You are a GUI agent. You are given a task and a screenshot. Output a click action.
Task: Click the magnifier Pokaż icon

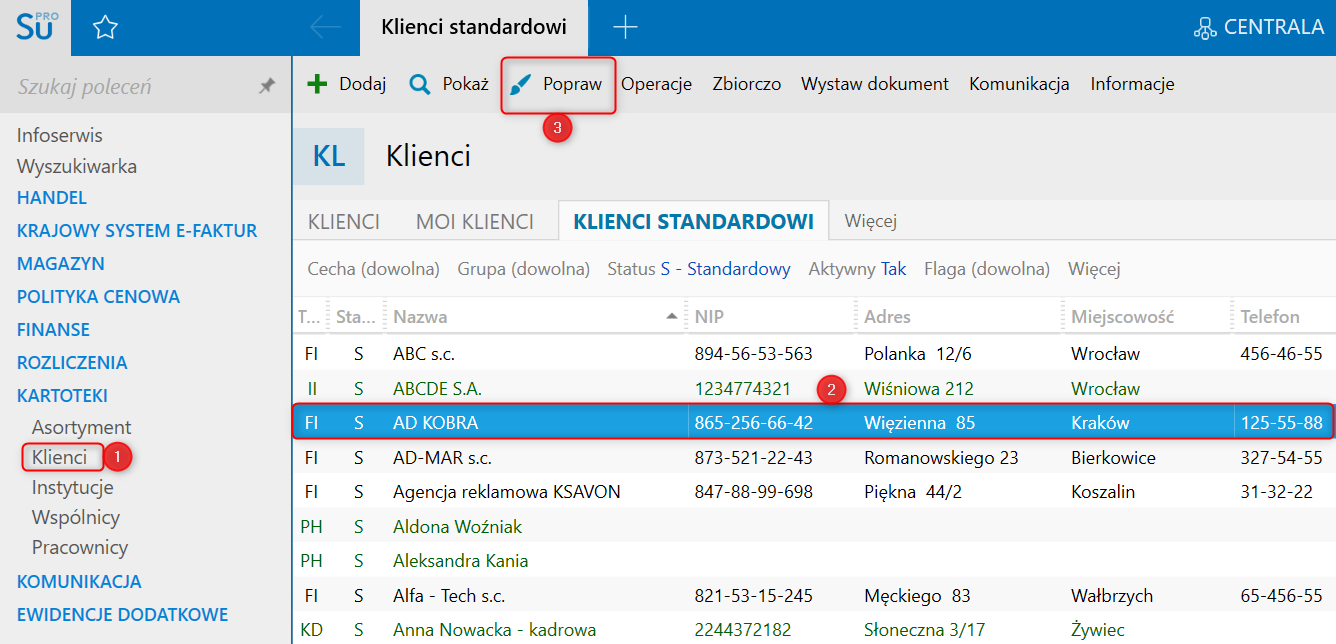click(420, 84)
